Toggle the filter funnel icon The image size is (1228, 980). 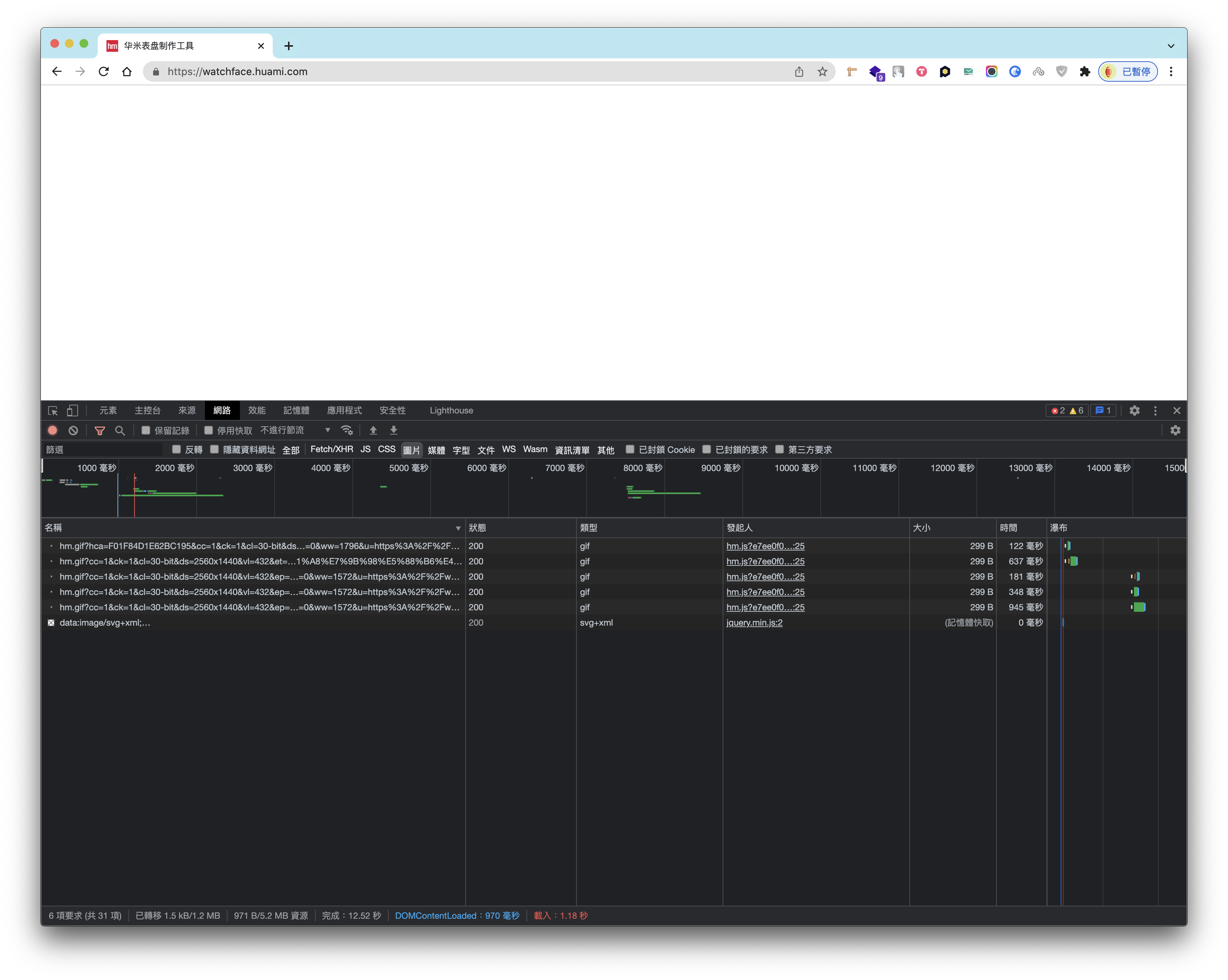pyautogui.click(x=100, y=431)
